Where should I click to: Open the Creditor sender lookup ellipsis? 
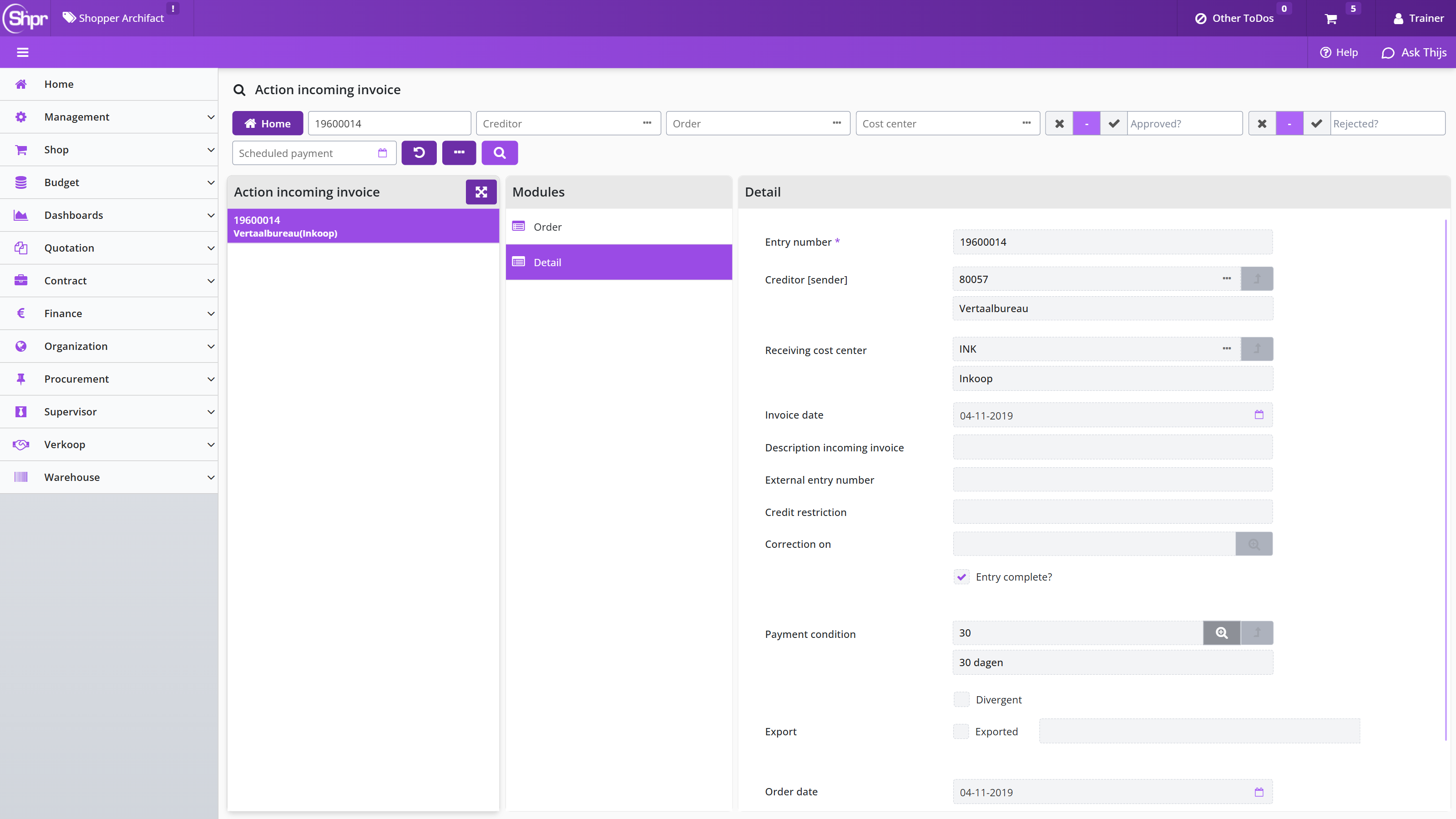(1227, 278)
